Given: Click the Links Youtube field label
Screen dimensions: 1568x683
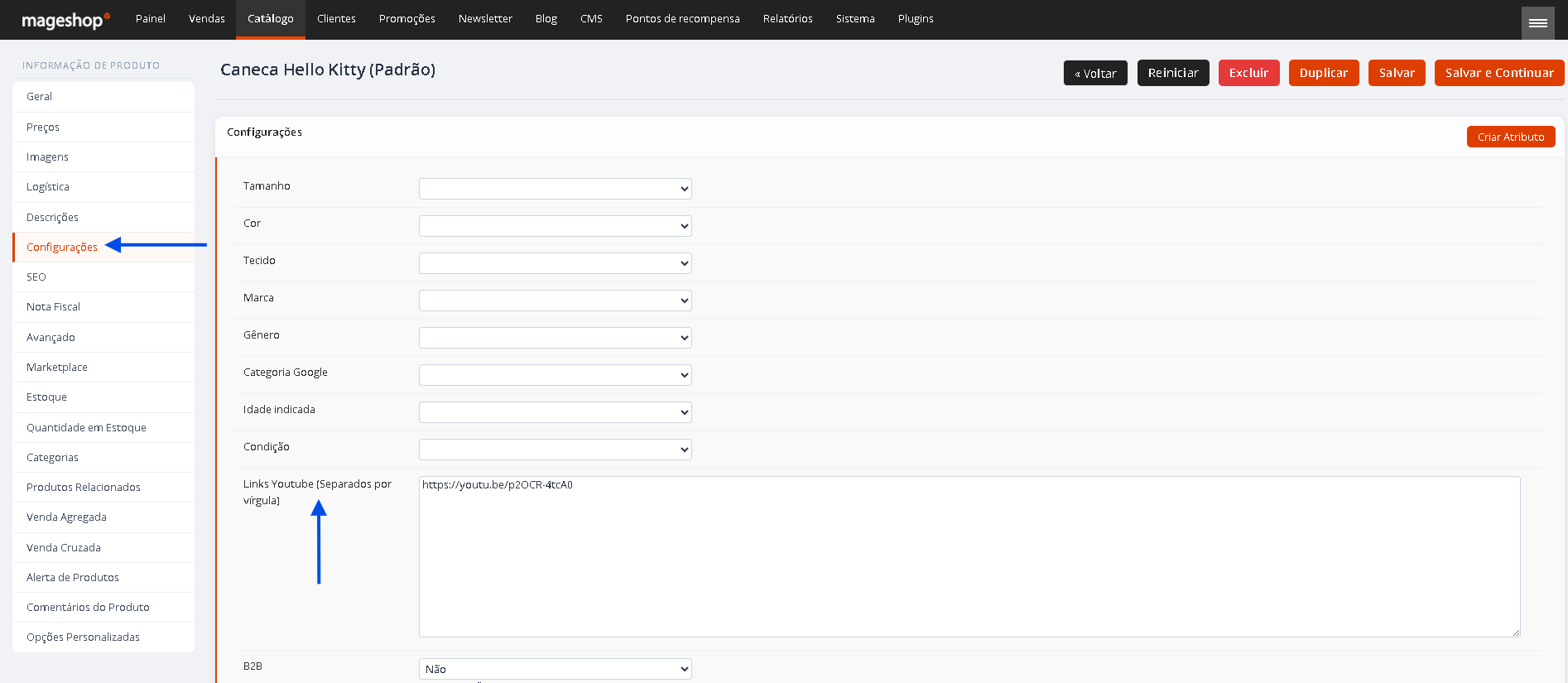Looking at the screenshot, I should (317, 493).
